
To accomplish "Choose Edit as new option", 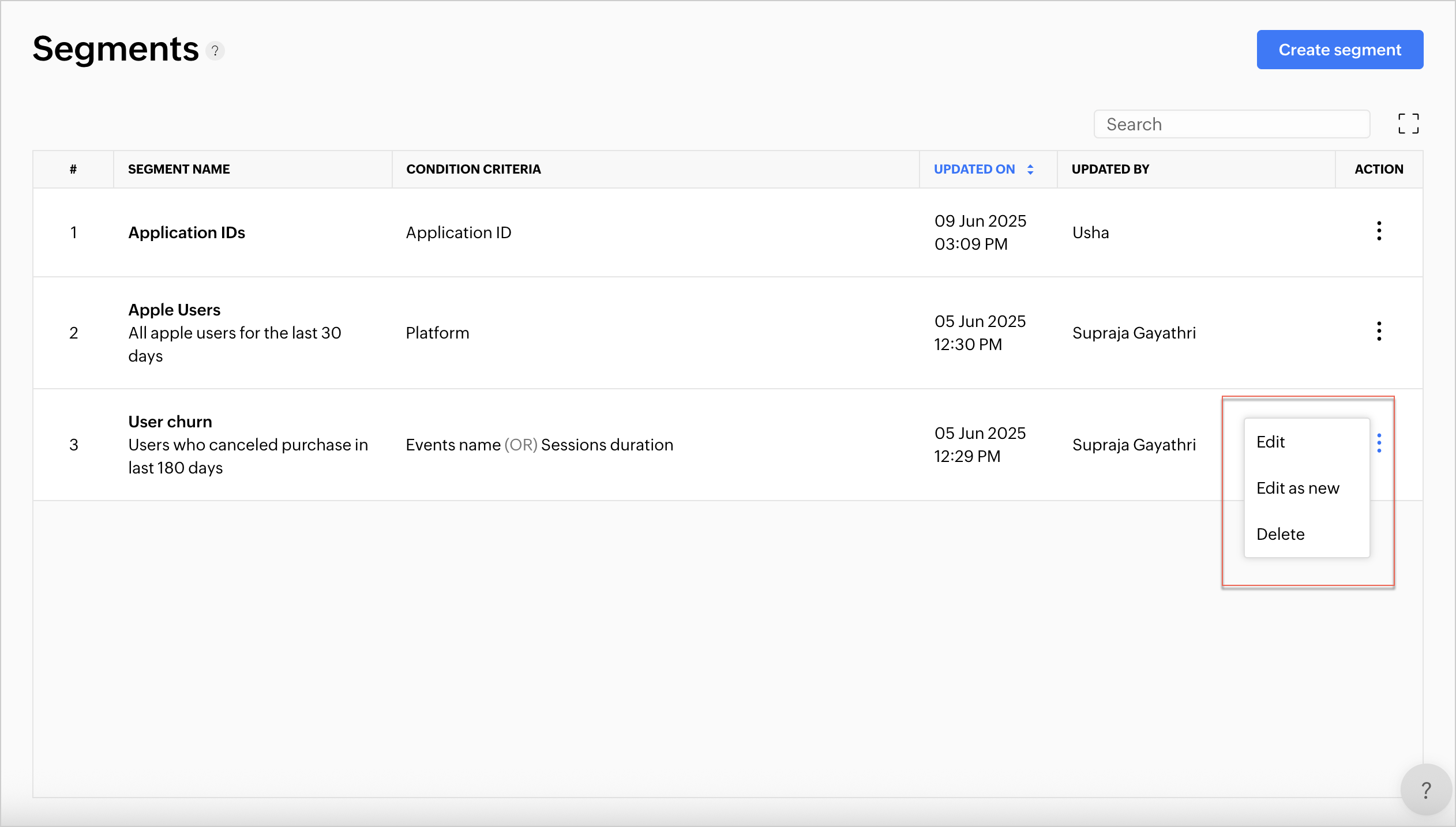I will (1297, 488).
